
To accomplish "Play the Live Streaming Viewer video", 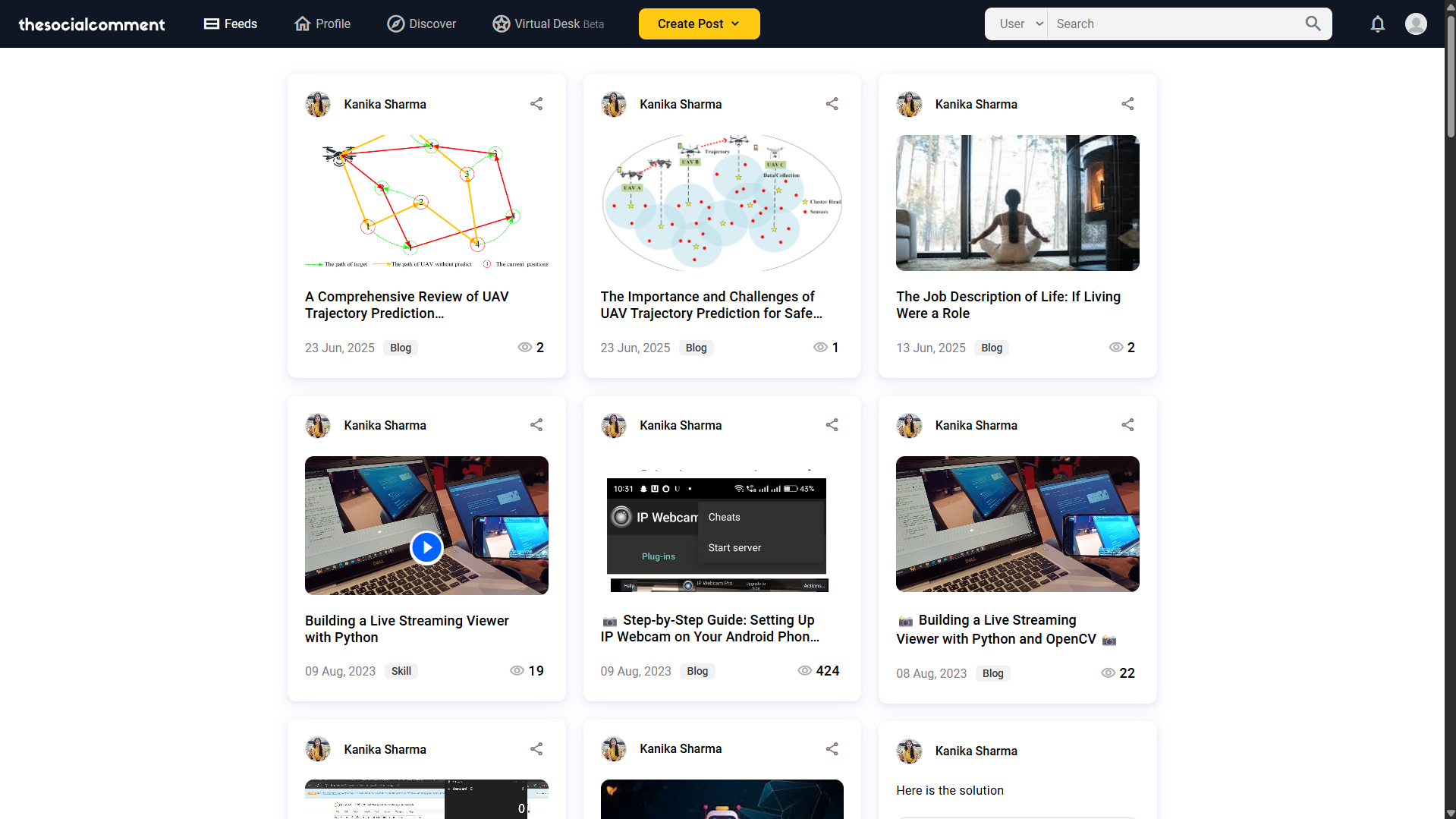I will pos(426,547).
